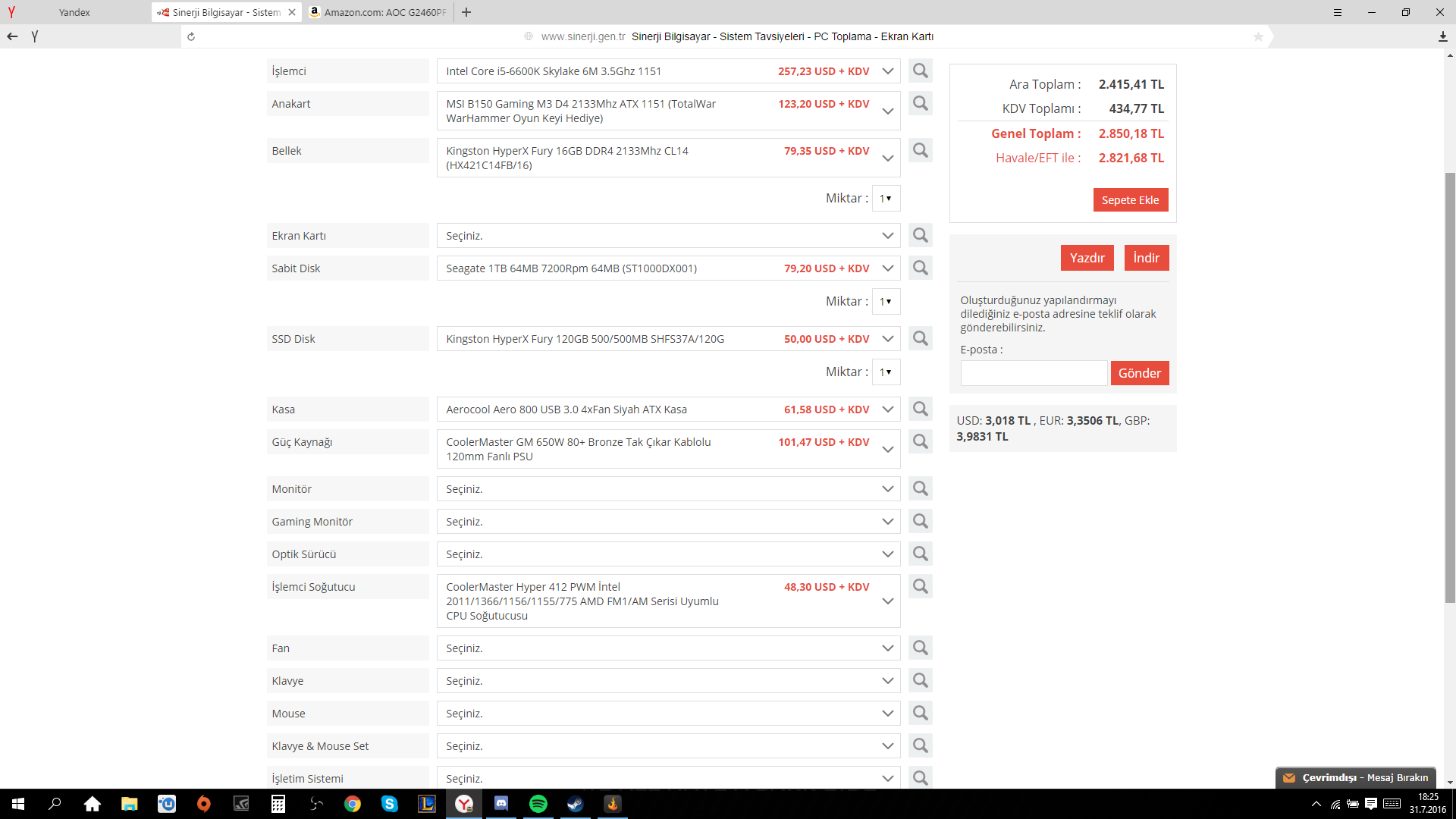Bookmark page using the star icon
This screenshot has width=1456, height=819.
pyautogui.click(x=1258, y=36)
